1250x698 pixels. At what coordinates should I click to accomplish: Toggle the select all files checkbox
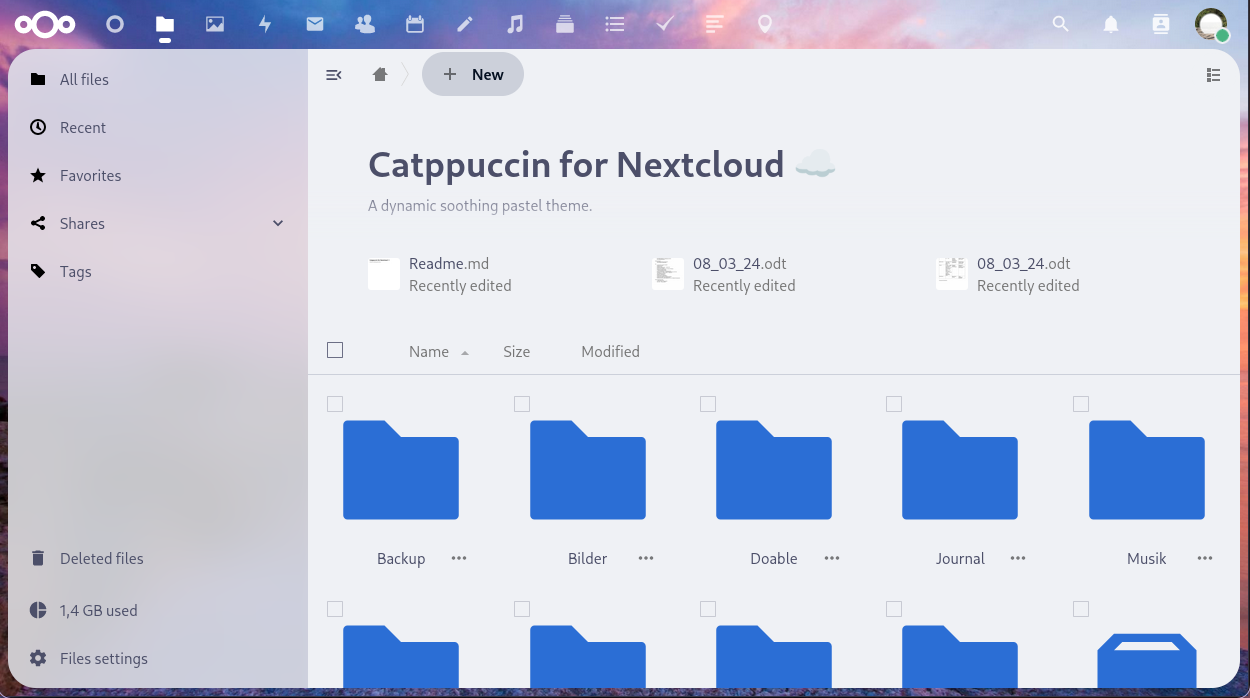pyautogui.click(x=335, y=350)
